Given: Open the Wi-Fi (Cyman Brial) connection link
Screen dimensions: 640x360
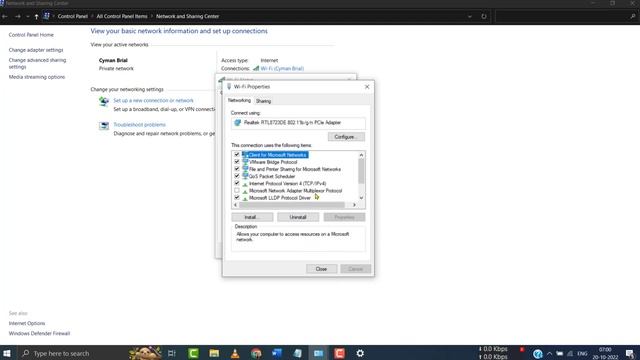Looking at the screenshot, I should coord(282,69).
